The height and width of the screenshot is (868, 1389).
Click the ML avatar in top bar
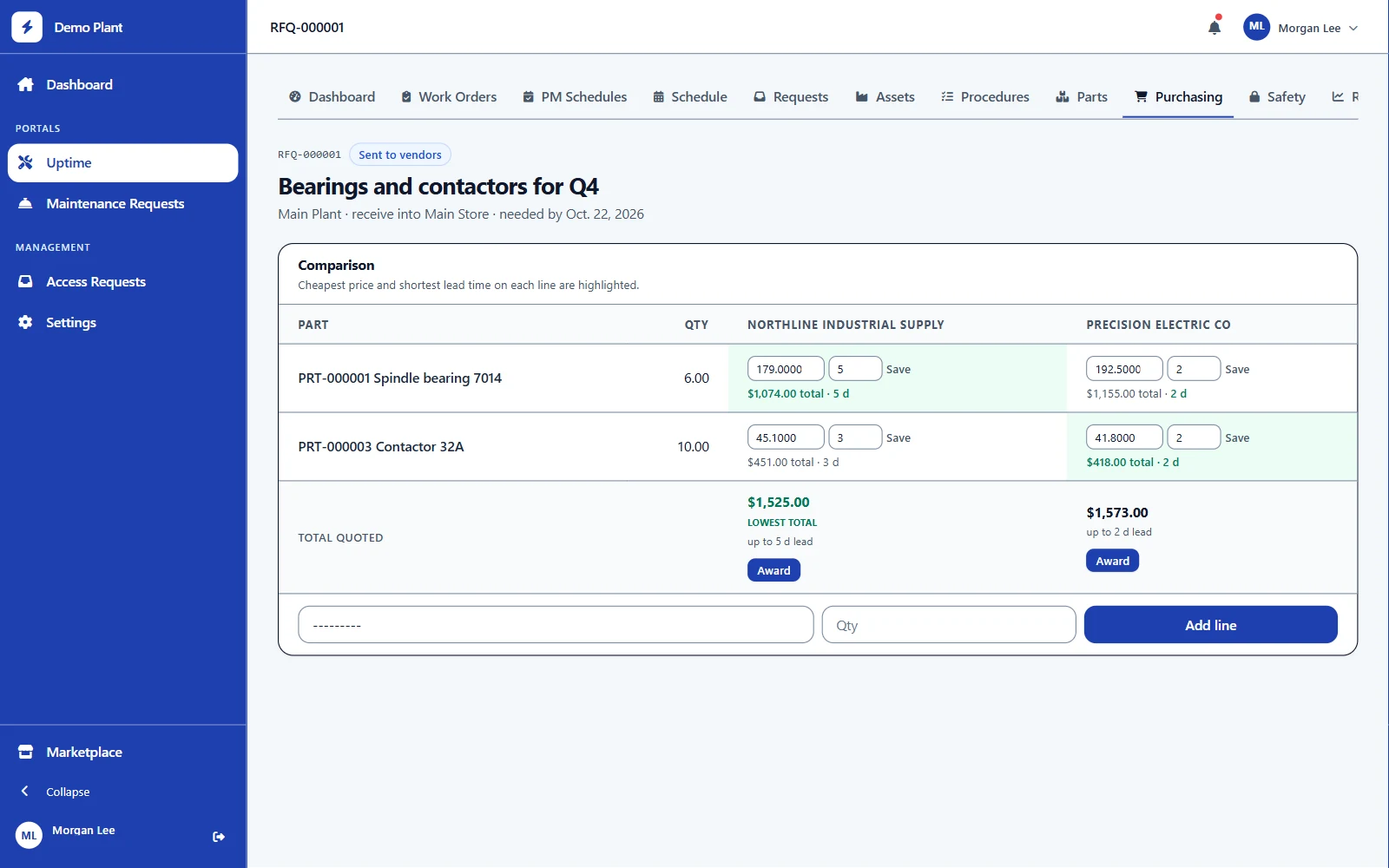click(x=1256, y=27)
